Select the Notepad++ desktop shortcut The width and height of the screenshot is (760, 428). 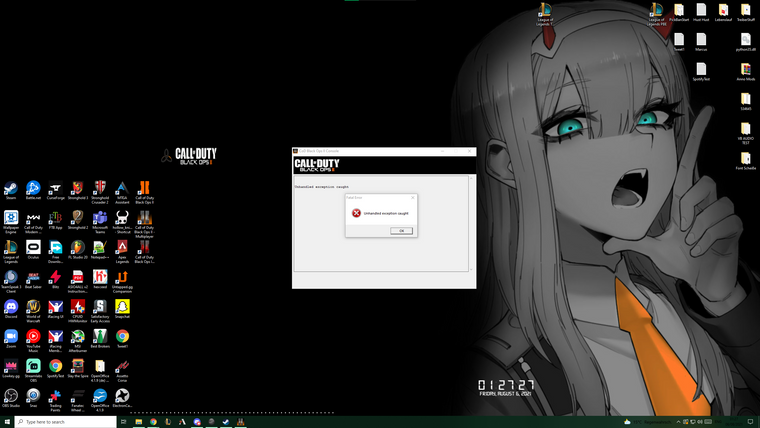click(100, 250)
